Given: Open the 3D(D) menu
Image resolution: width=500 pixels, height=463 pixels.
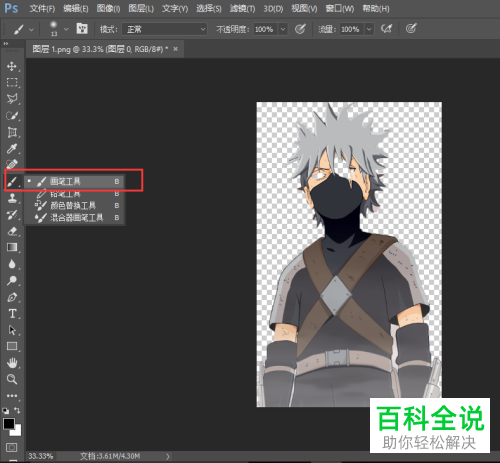Looking at the screenshot, I should (273, 9).
